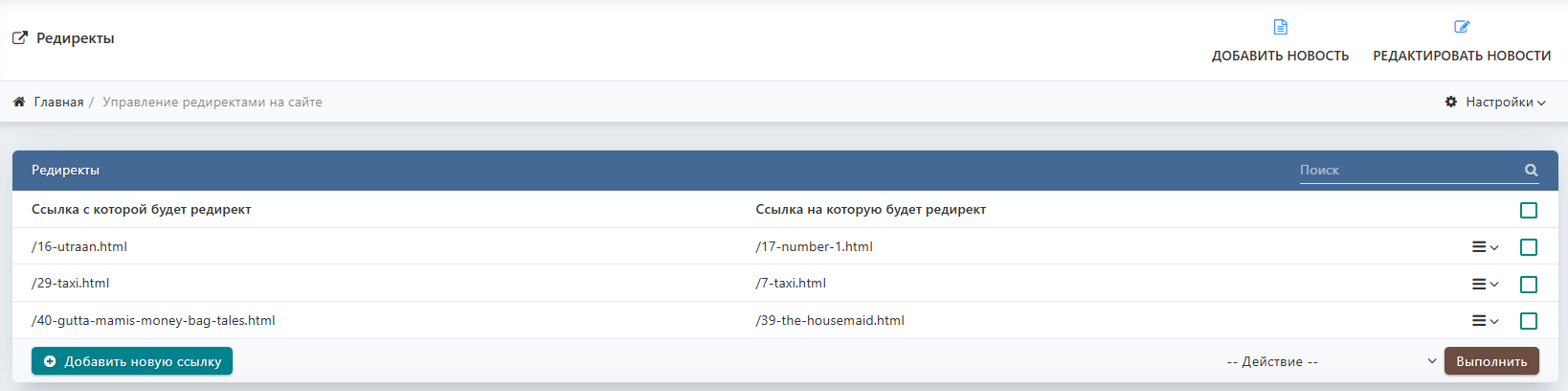Open the Действие action dropdown
Viewport: 1568px width, 391px height.
click(x=1331, y=361)
